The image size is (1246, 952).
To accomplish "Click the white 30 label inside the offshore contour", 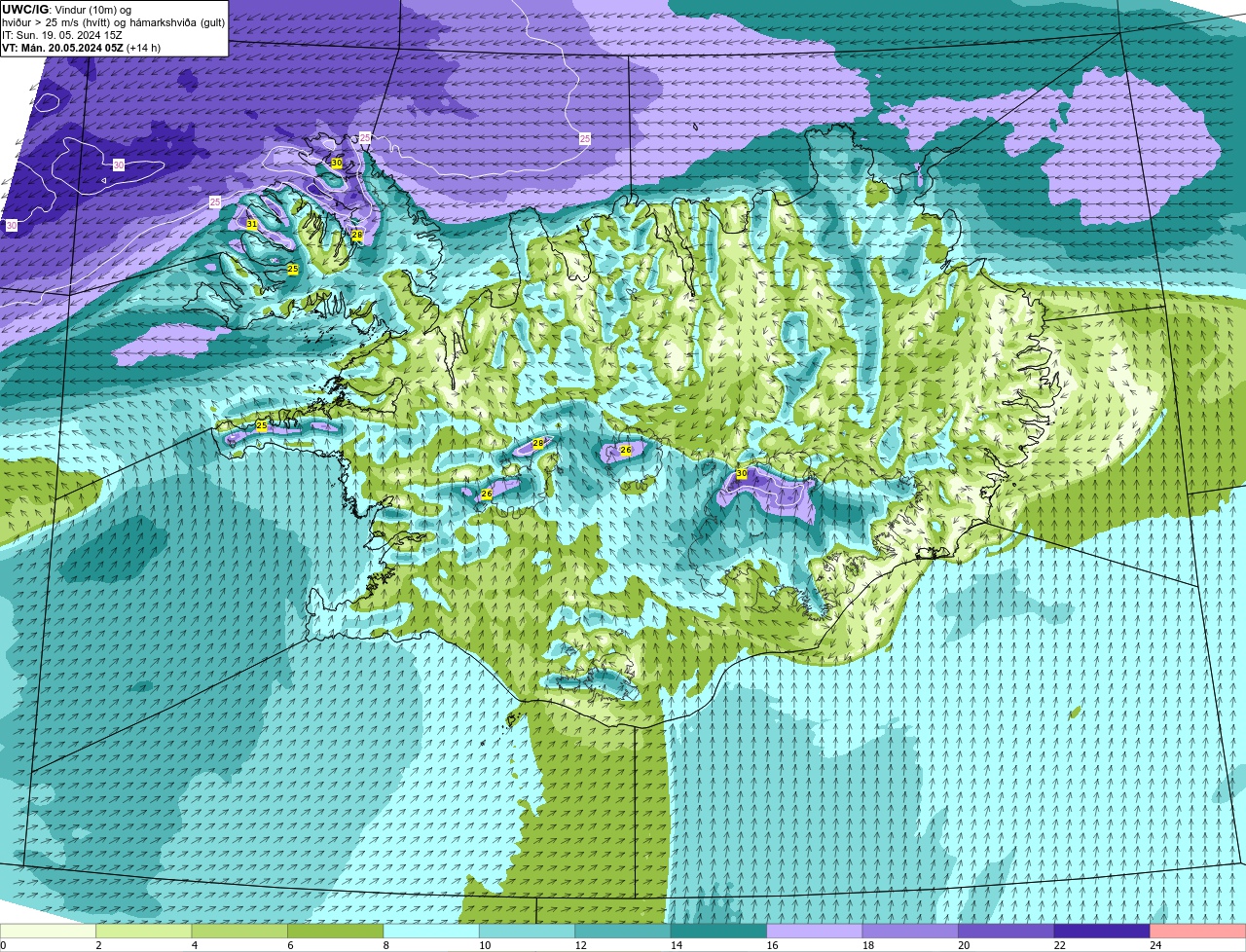I will point(119,165).
